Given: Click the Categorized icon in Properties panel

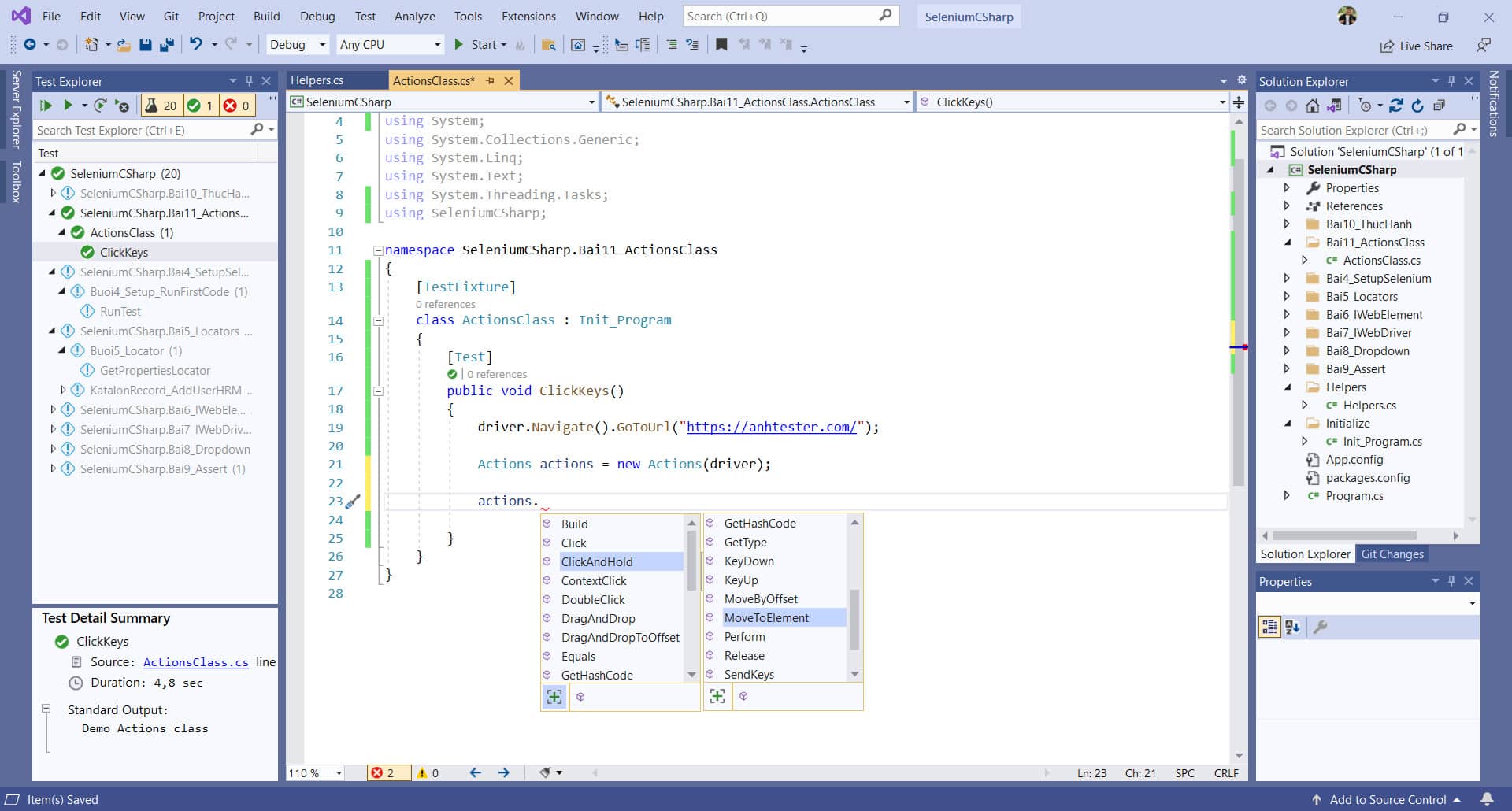Looking at the screenshot, I should pyautogui.click(x=1269, y=627).
